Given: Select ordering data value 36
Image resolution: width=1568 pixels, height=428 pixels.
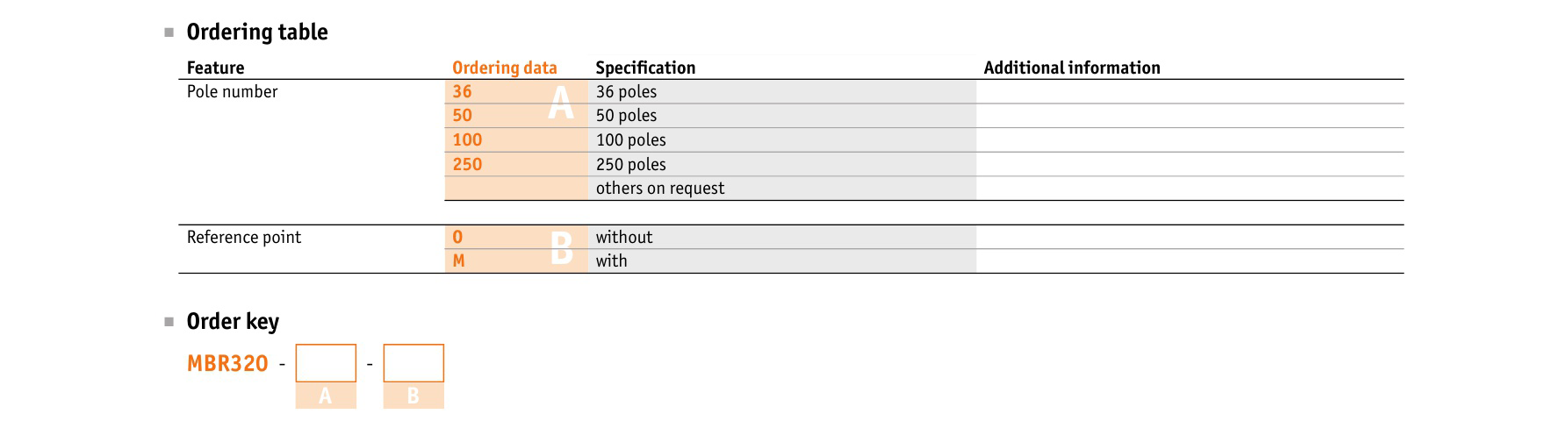Looking at the screenshot, I should (462, 91).
